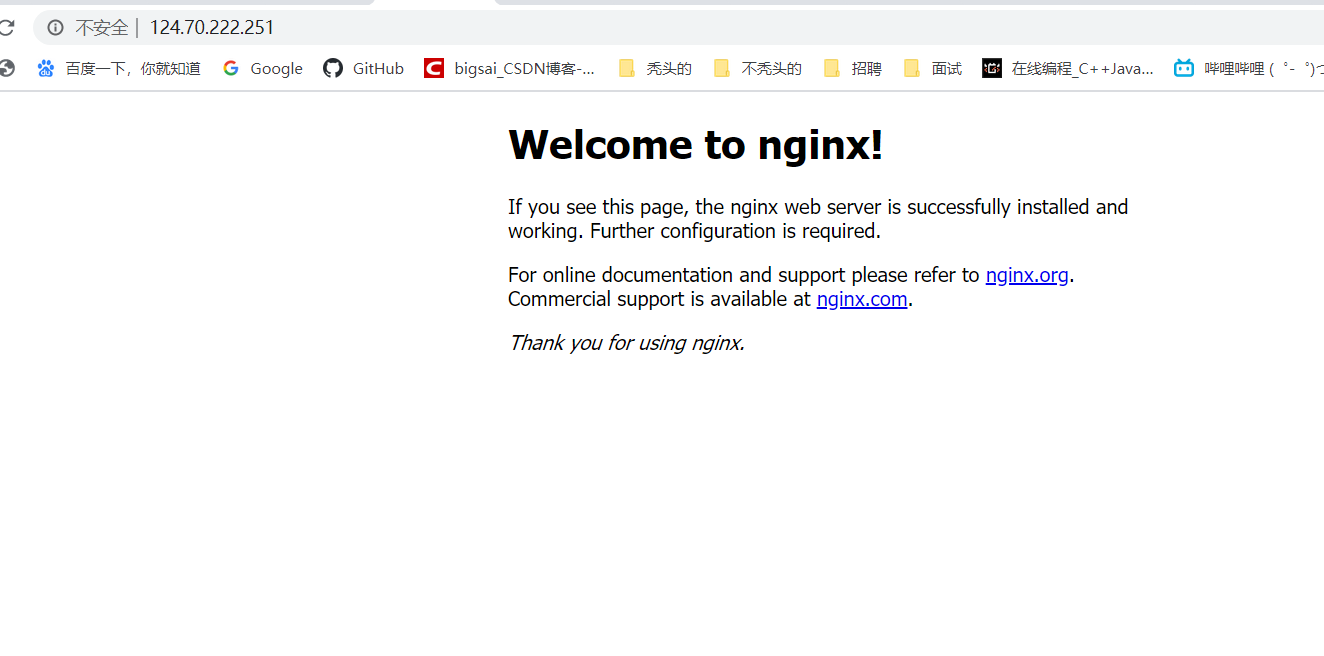
Task: Click the Welcome to nginx! heading
Action: pyautogui.click(x=696, y=145)
